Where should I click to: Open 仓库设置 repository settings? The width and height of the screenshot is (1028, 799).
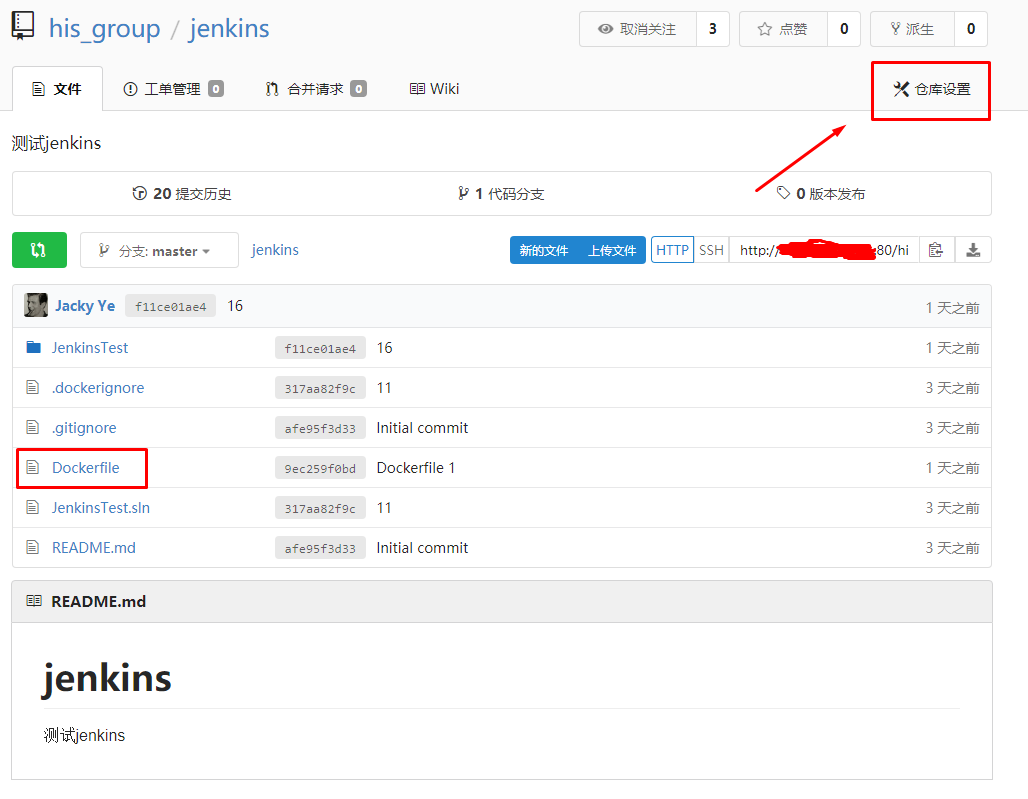(932, 89)
